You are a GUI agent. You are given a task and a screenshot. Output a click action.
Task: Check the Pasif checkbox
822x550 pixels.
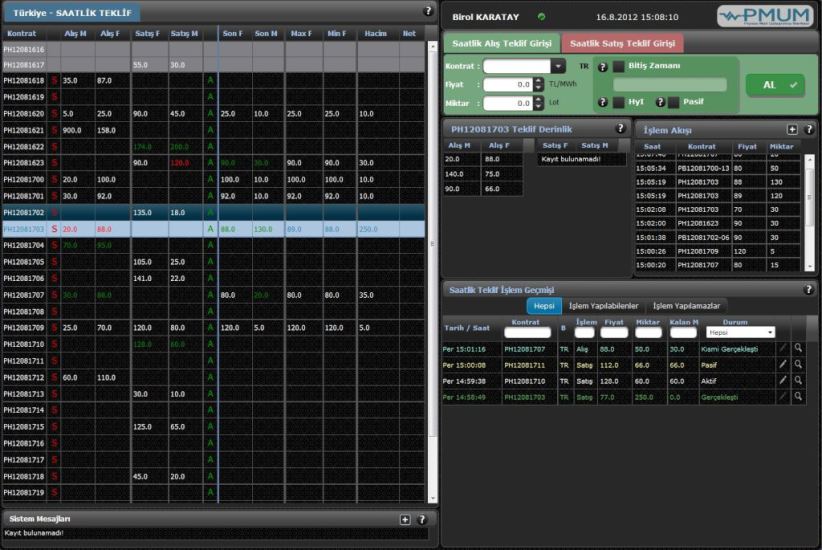click(x=673, y=102)
